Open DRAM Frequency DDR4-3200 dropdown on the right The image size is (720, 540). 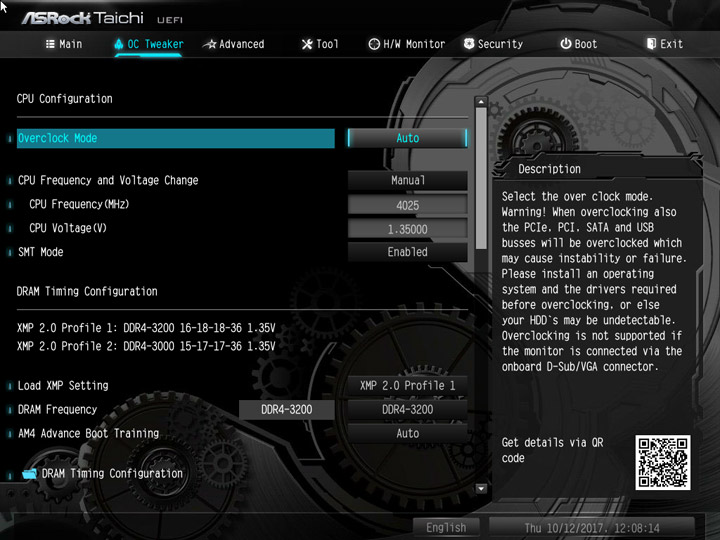[x=407, y=410]
